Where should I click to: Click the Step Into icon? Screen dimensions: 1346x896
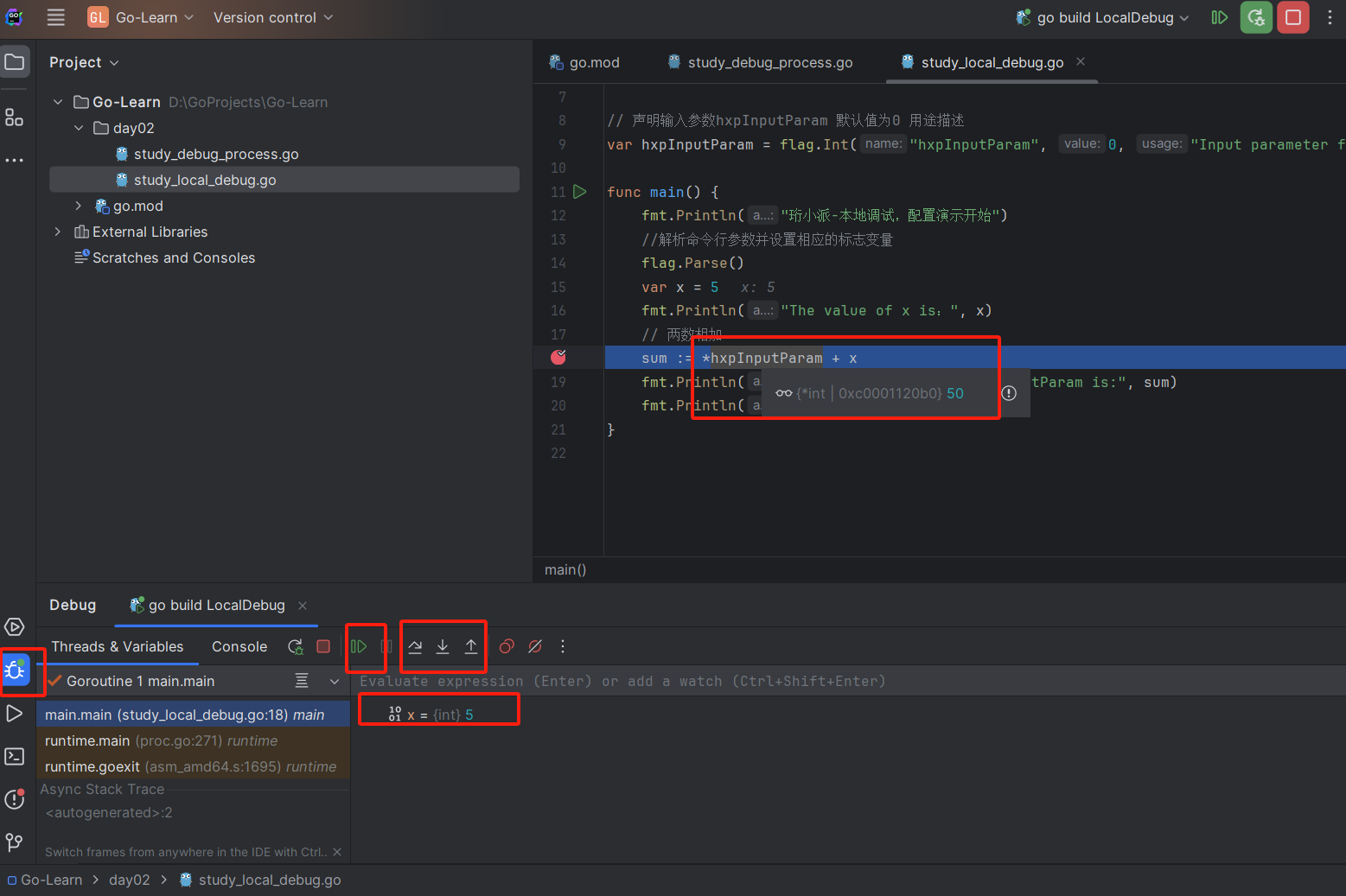click(443, 646)
